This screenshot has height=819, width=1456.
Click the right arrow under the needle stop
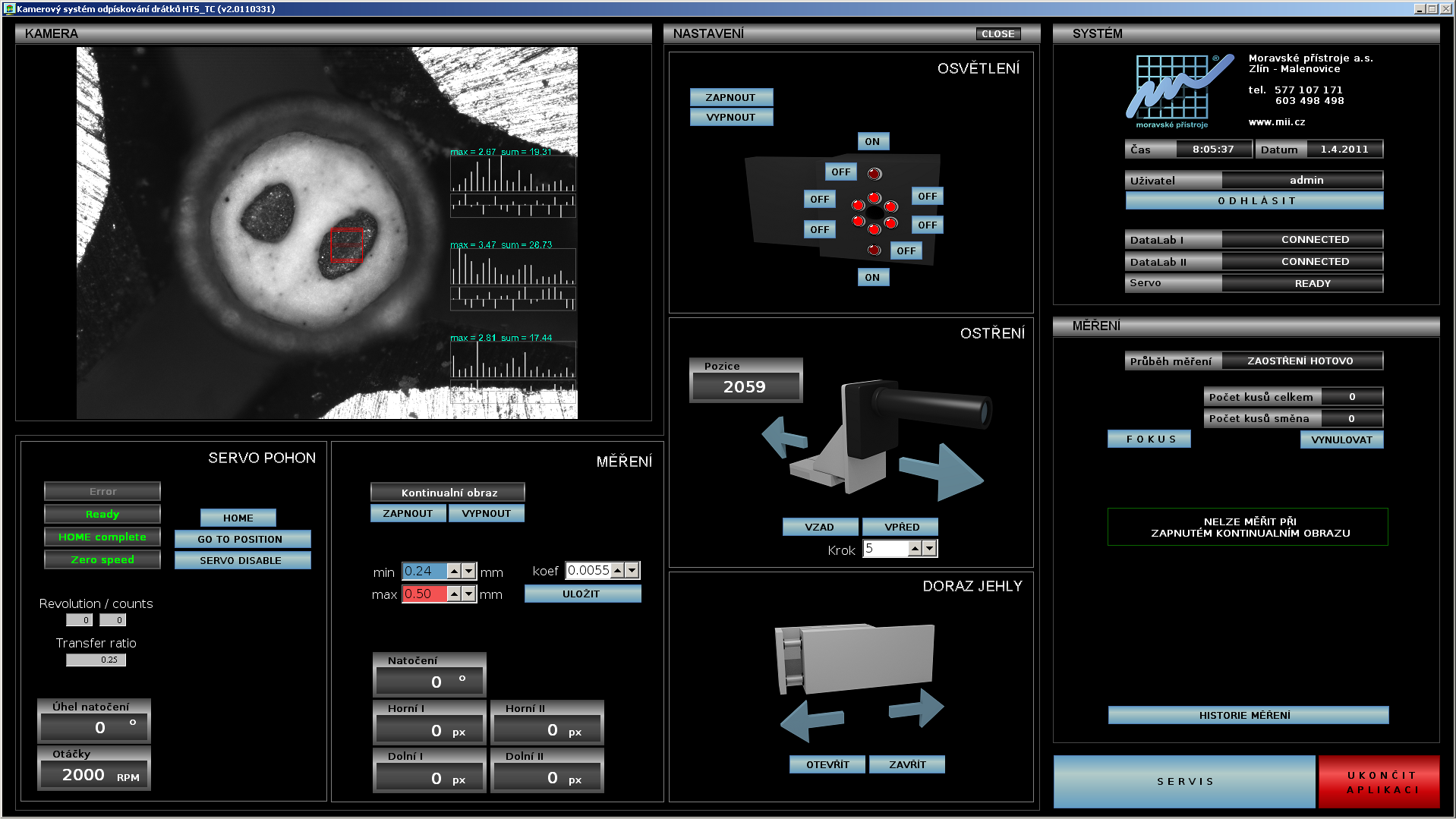919,708
